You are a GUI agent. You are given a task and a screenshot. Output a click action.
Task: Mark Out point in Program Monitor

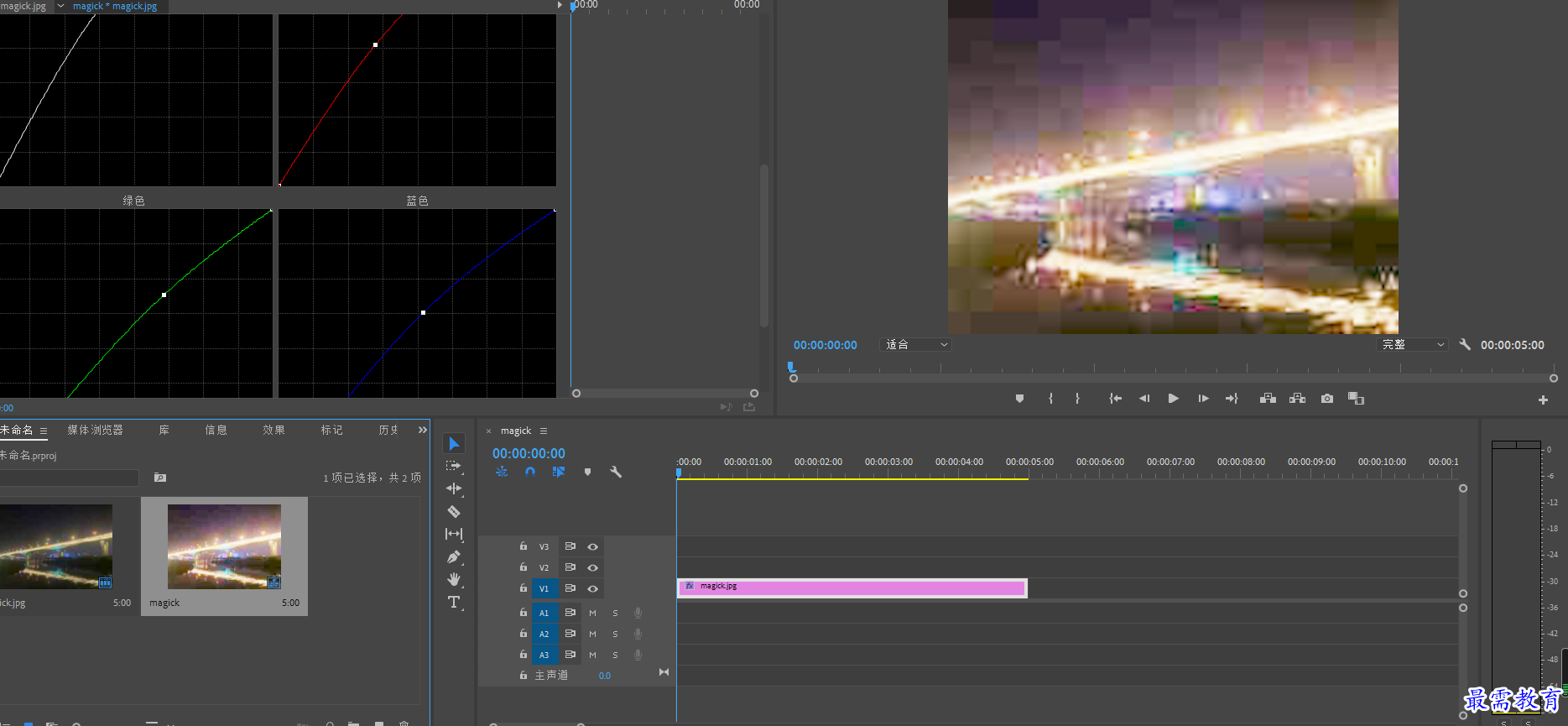(1077, 399)
